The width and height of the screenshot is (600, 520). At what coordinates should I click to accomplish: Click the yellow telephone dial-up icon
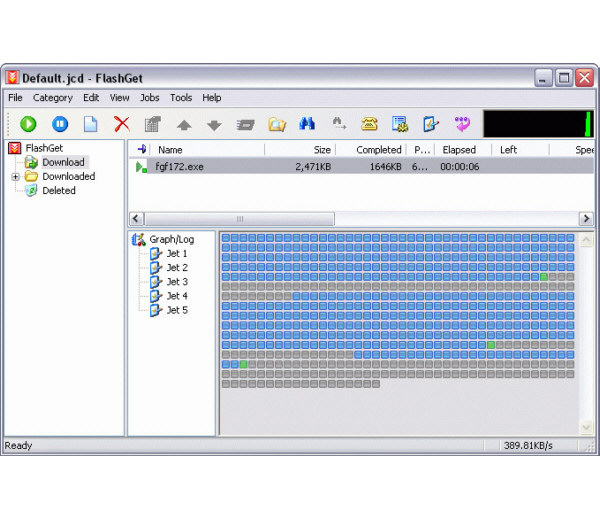[369, 124]
